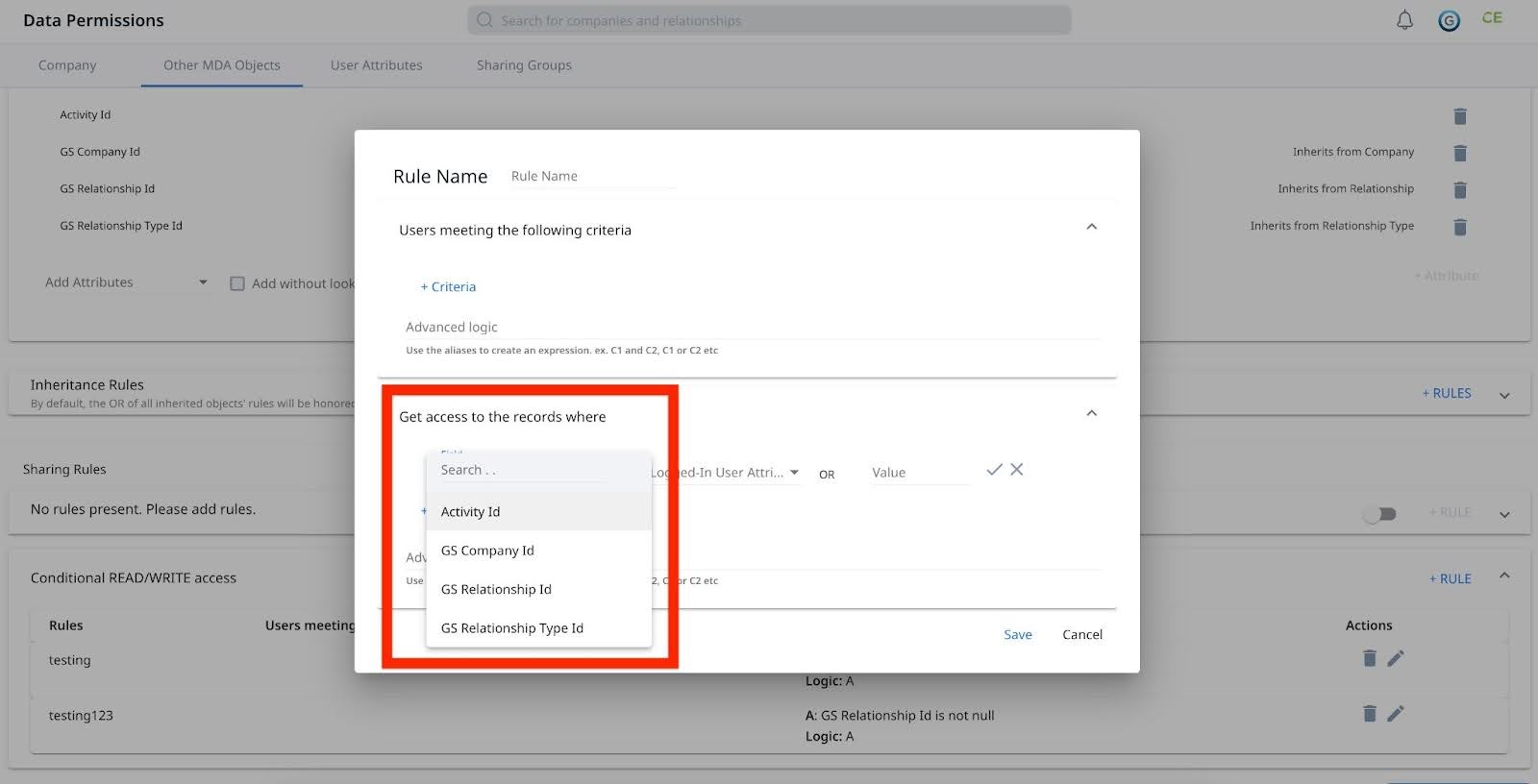Image resolution: width=1538 pixels, height=784 pixels.
Task: Edit the testing123 rule with the pencil
Action: coord(1396,713)
